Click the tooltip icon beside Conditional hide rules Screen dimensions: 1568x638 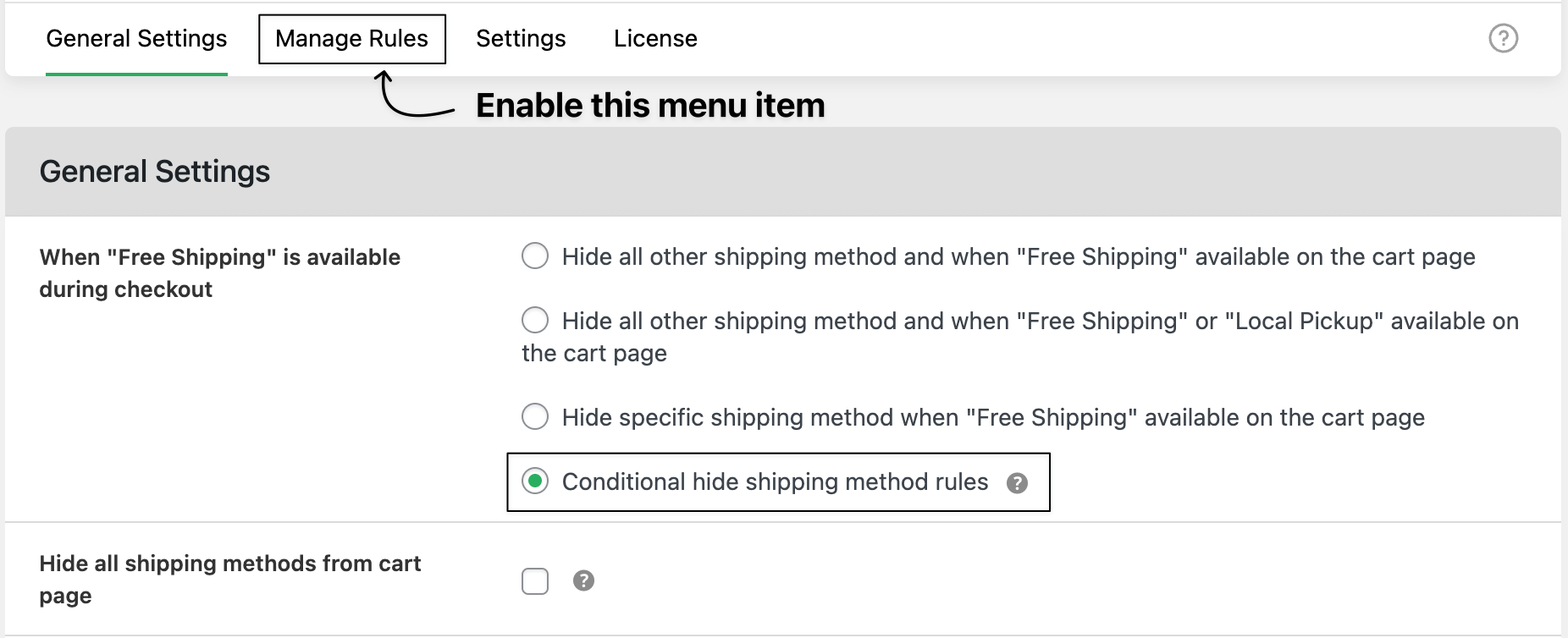1019,482
